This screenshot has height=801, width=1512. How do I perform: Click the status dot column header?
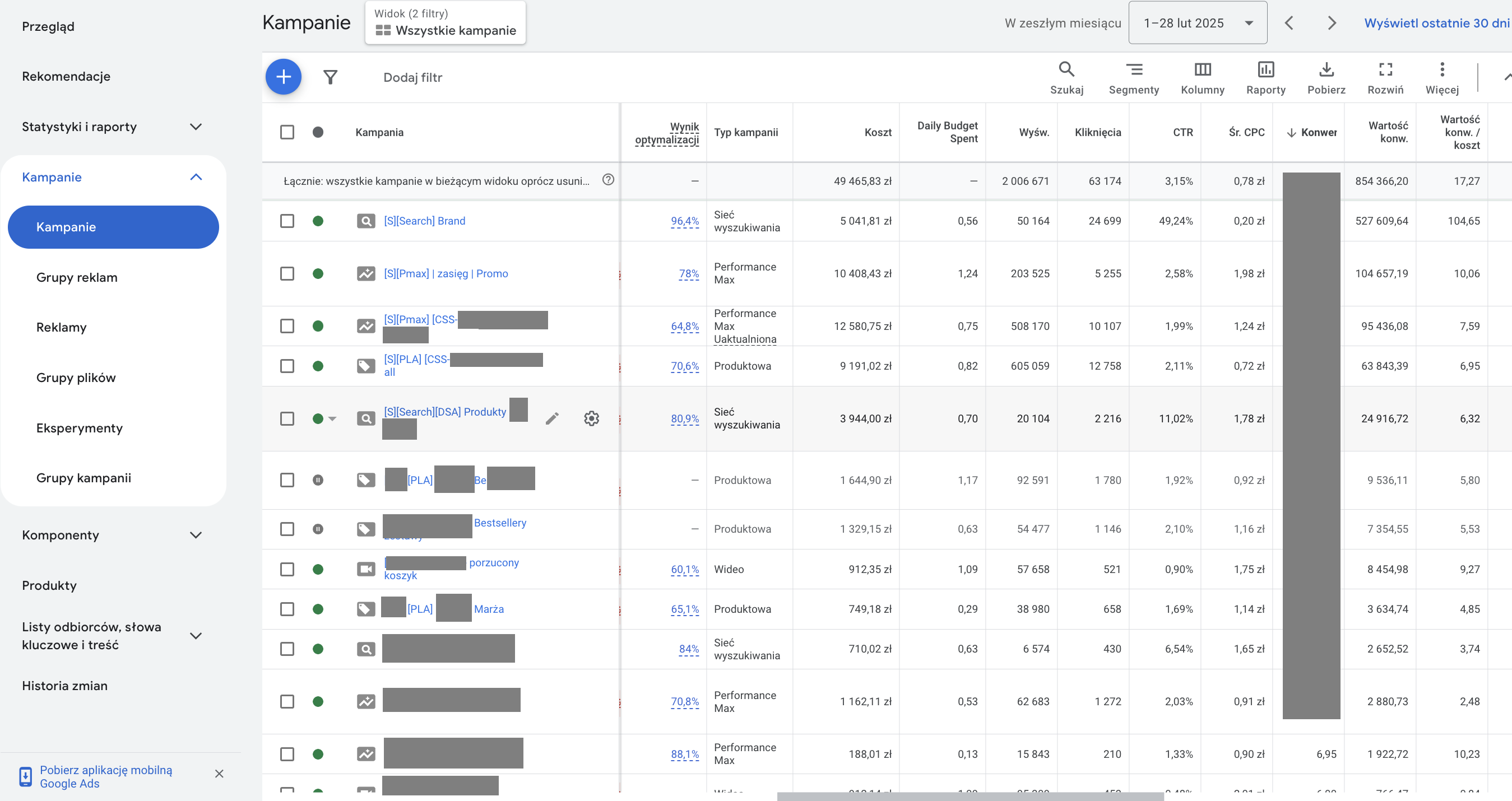point(318,132)
